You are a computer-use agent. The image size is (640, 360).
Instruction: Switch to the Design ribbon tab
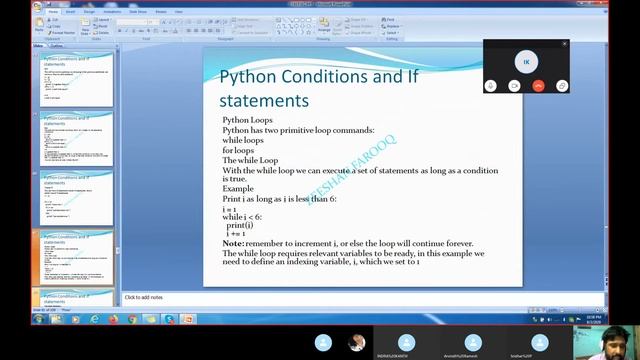click(89, 12)
